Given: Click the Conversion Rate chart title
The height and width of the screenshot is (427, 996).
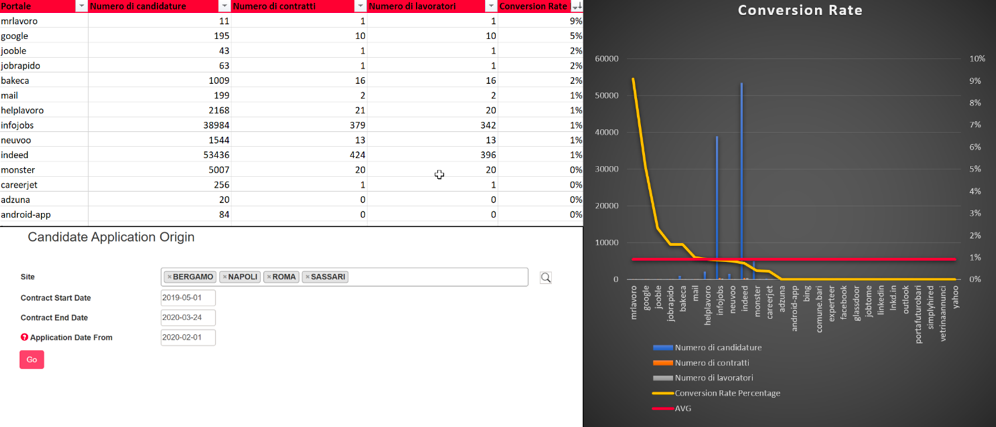Looking at the screenshot, I should pos(800,11).
